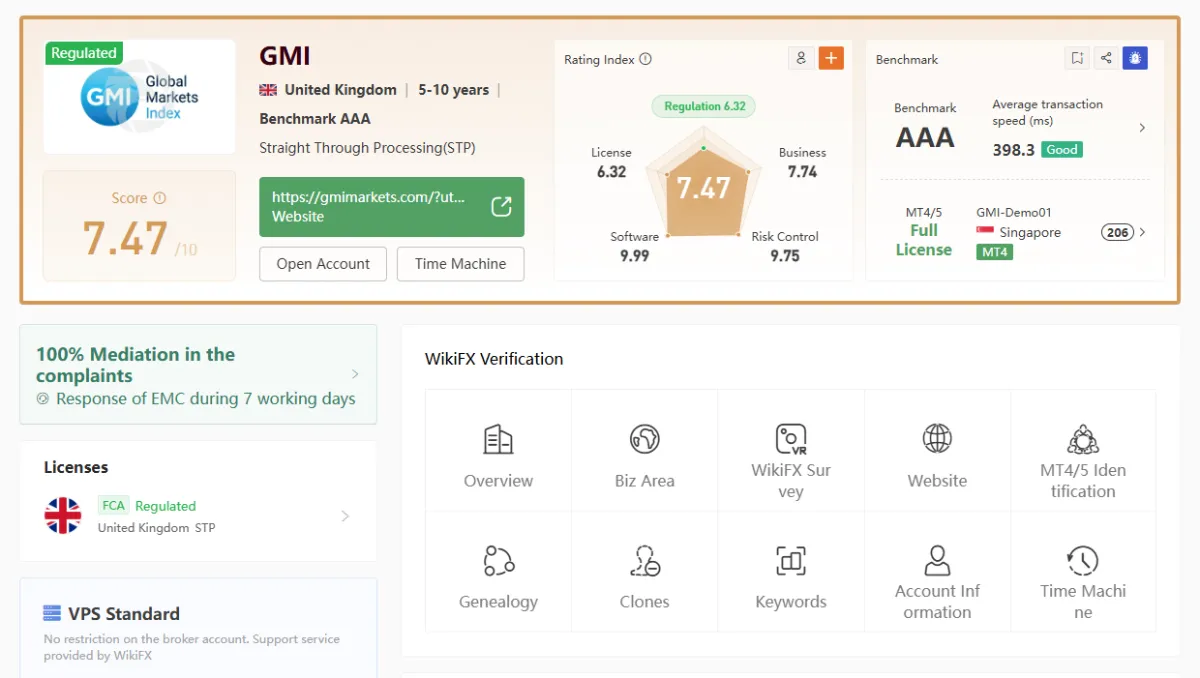The image size is (1200, 678).
Task: Click the share icon in Benchmark panel
Action: tap(1106, 58)
